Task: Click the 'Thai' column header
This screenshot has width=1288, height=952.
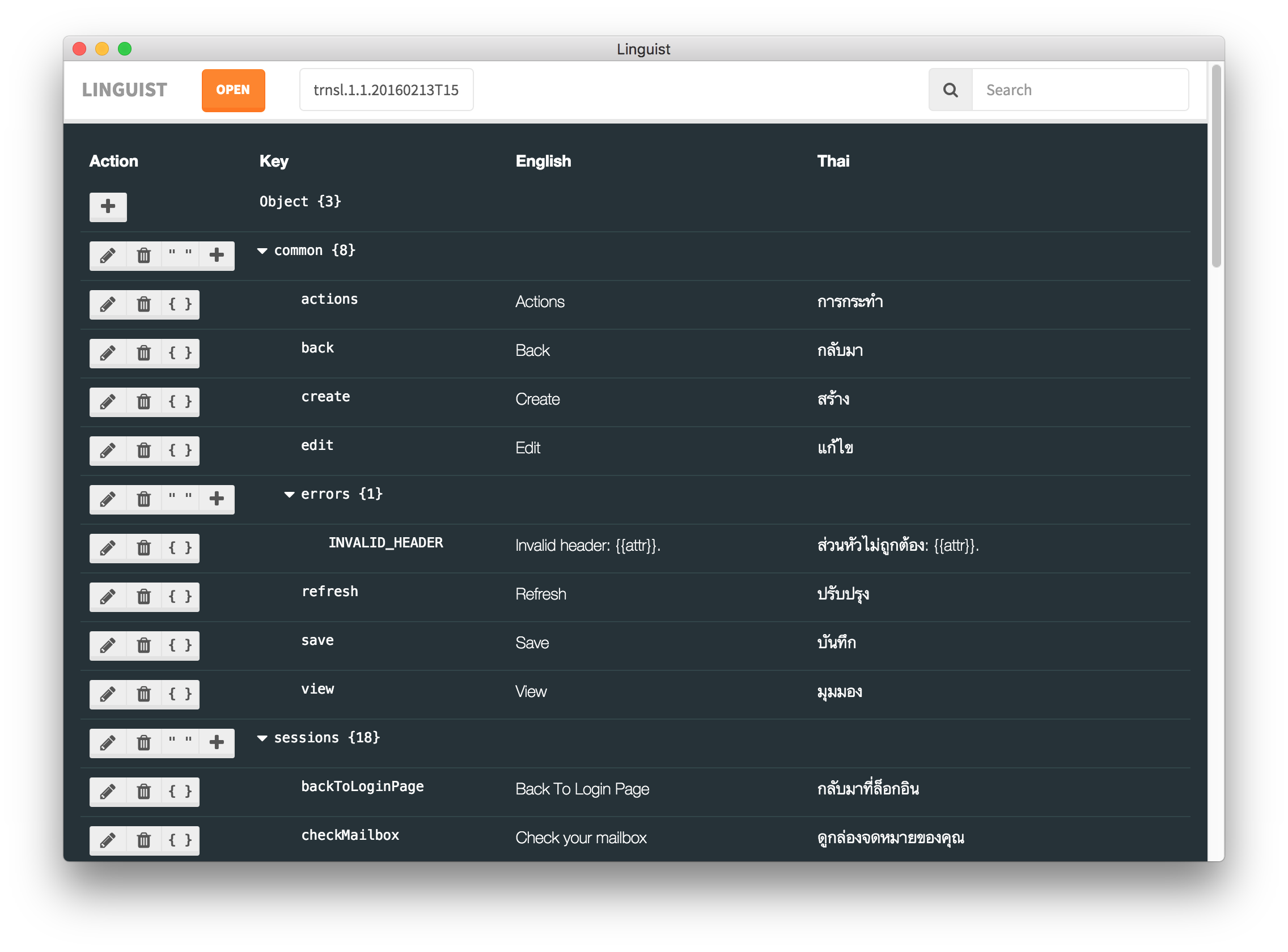Action: point(833,161)
